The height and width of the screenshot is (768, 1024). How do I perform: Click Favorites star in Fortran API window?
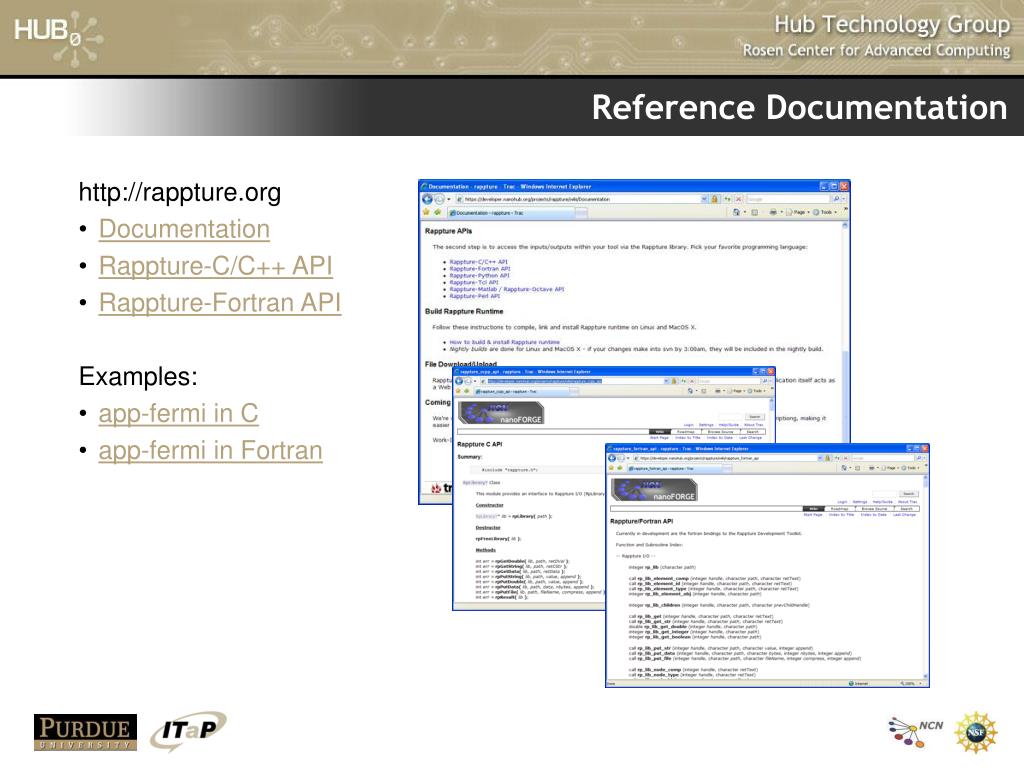611,468
